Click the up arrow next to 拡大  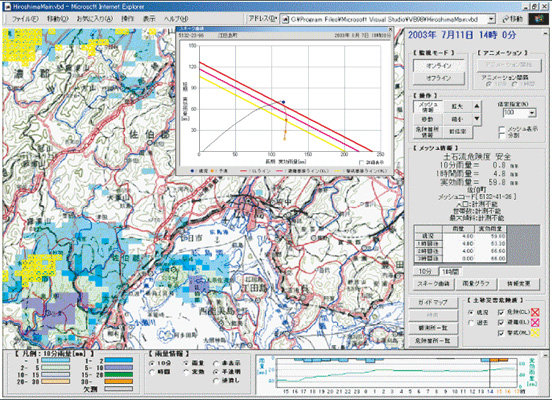pyautogui.click(x=476, y=106)
